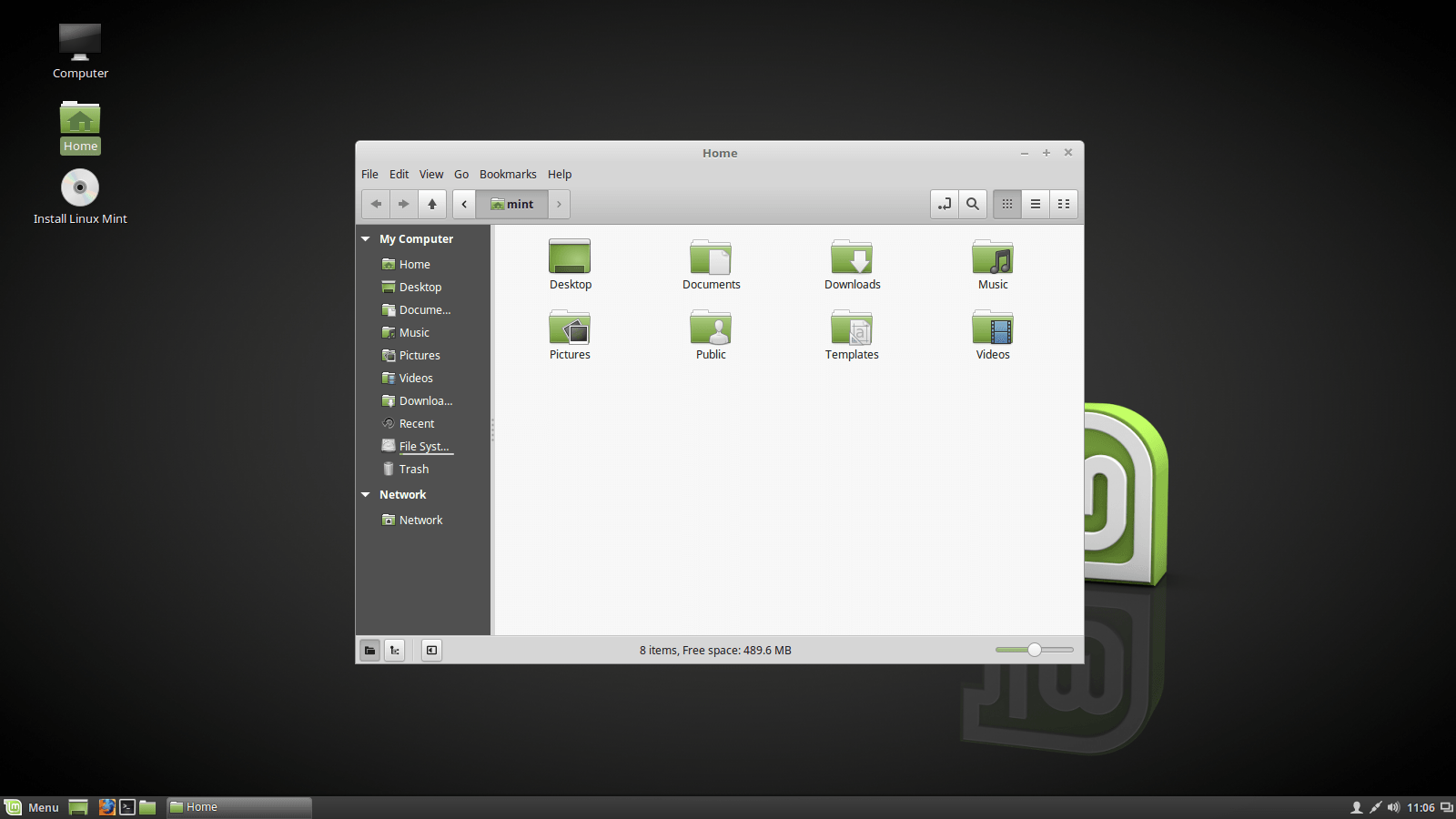1456x819 pixels.
Task: Launch Firefox from the panel
Action: coord(107,807)
